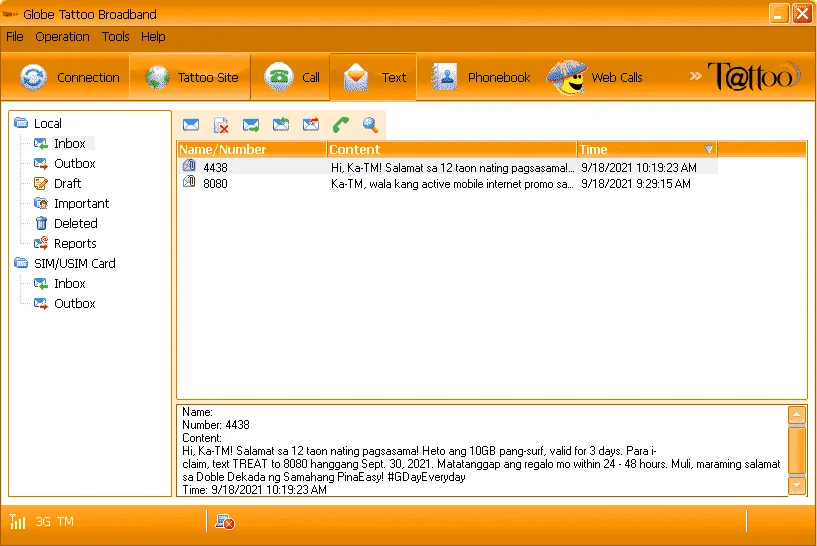Click the 'Ka-TM, wala kang active' content cell
The height and width of the screenshot is (546, 817).
452,184
